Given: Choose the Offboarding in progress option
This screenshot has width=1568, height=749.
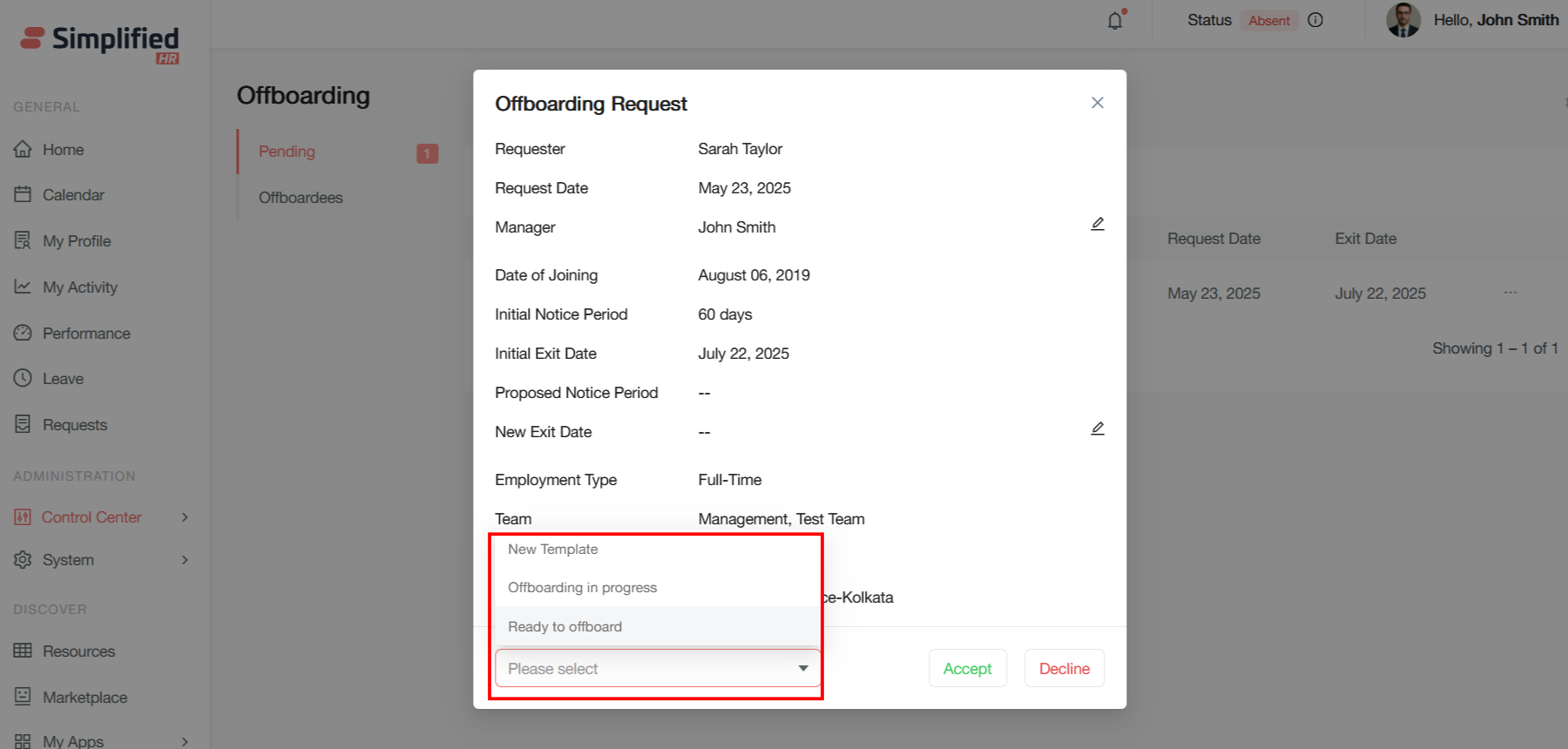Looking at the screenshot, I should click(x=583, y=588).
